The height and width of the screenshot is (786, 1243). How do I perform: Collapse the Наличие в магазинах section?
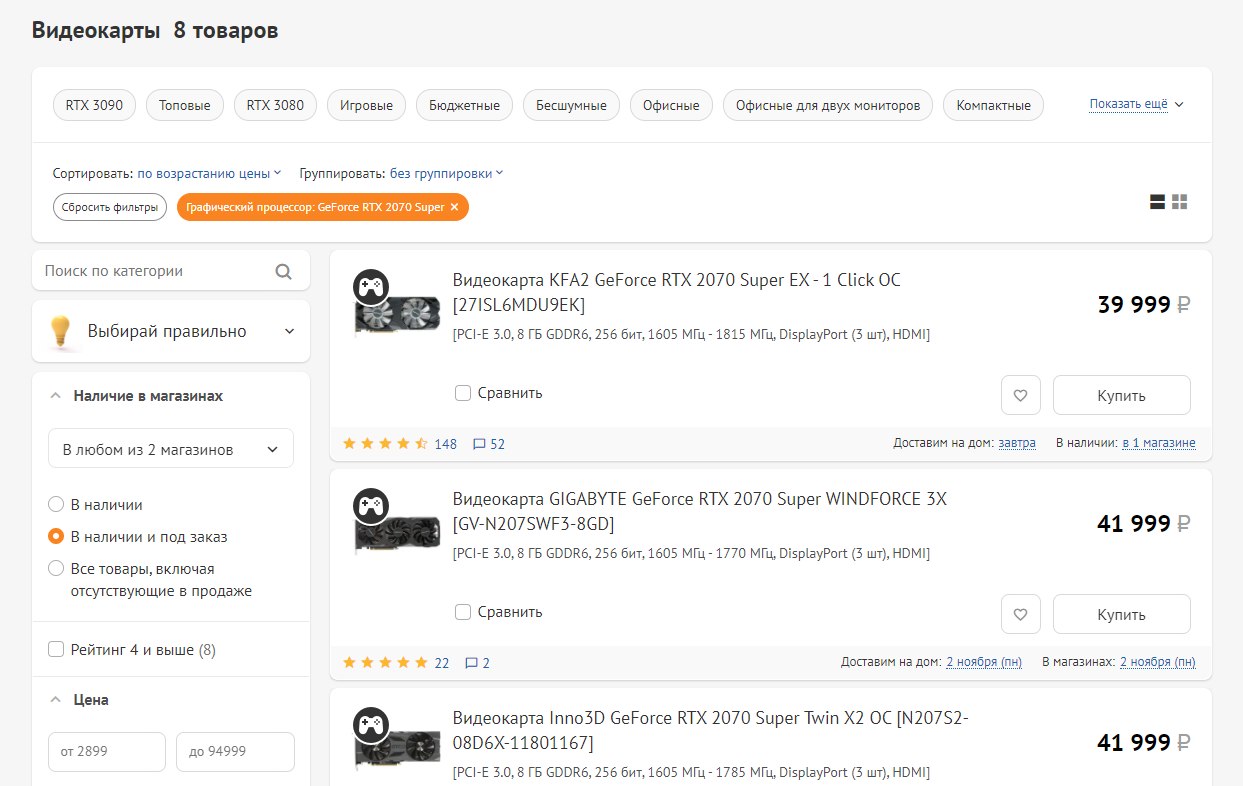point(138,396)
